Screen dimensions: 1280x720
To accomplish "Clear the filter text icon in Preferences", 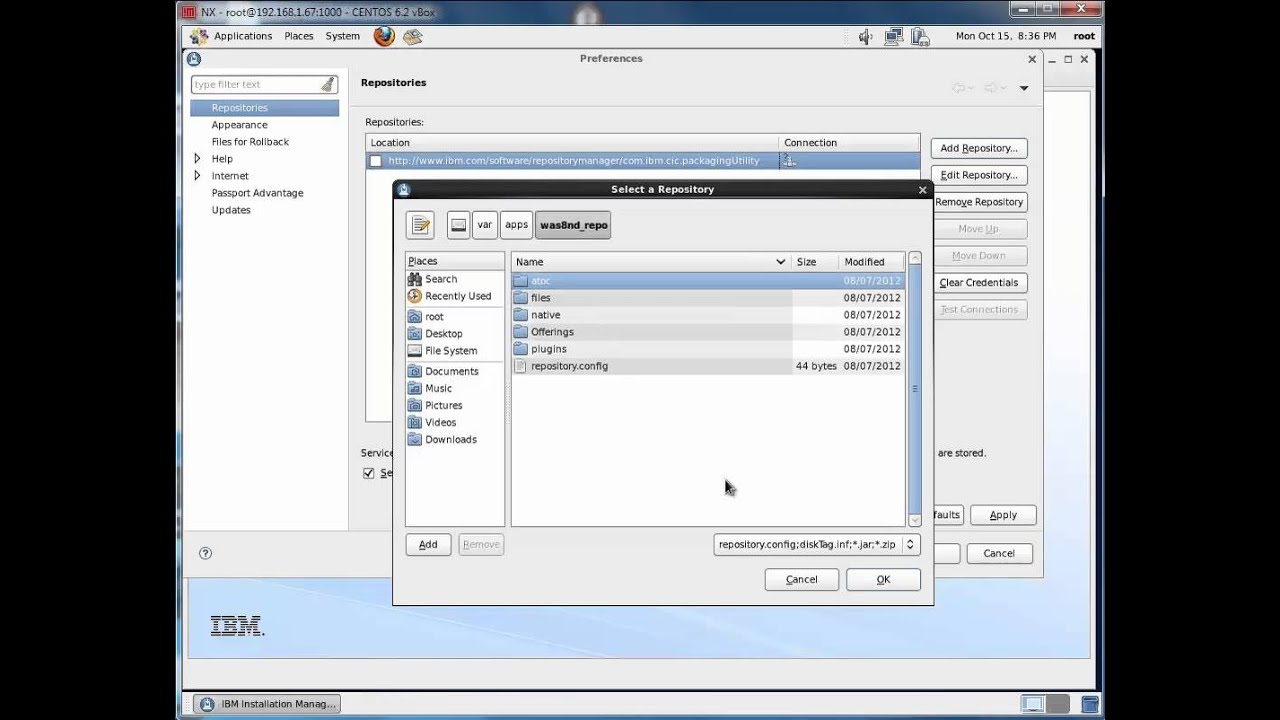I will [x=327, y=85].
